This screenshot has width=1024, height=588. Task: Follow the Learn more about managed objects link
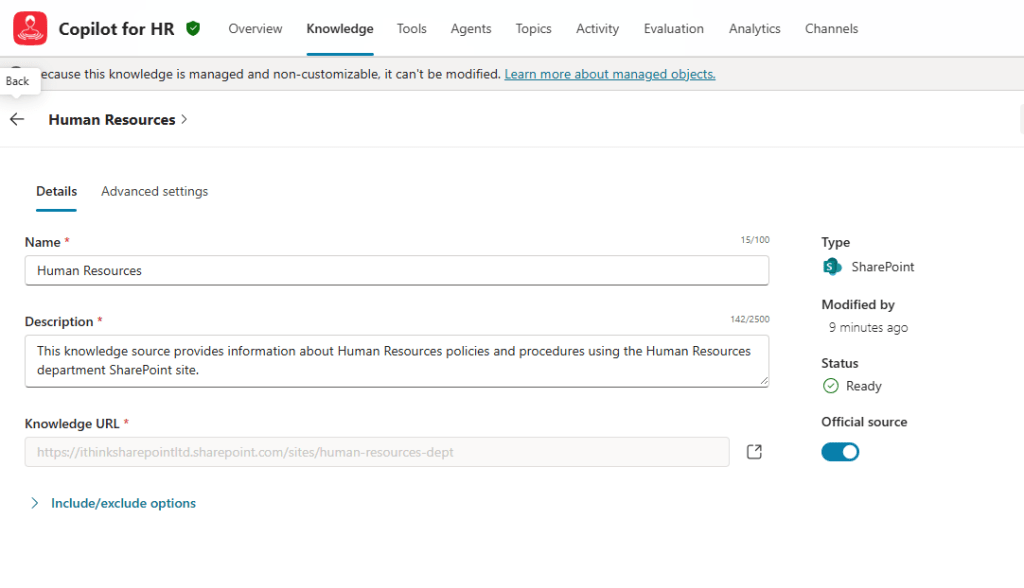tap(609, 74)
